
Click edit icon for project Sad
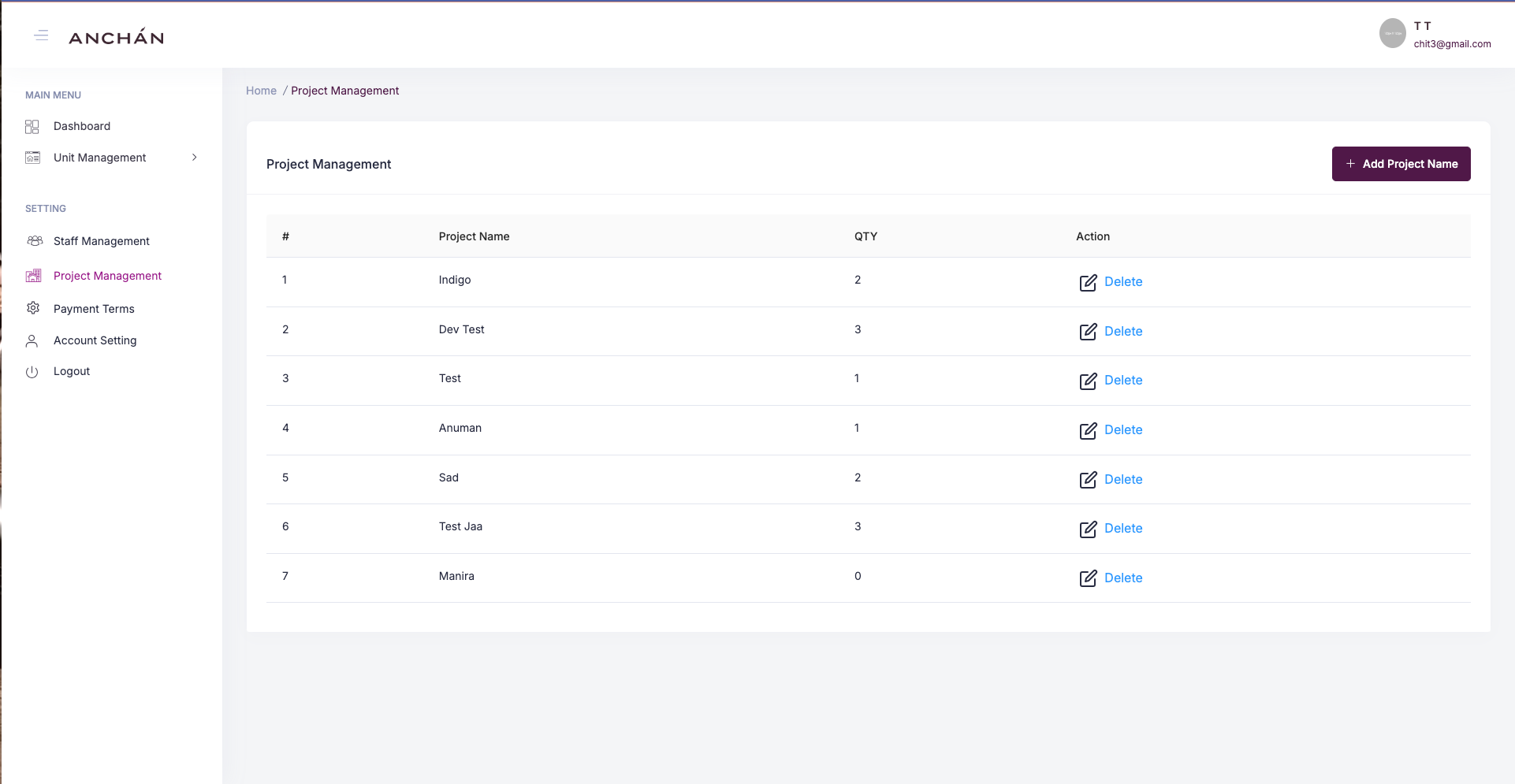click(1088, 480)
